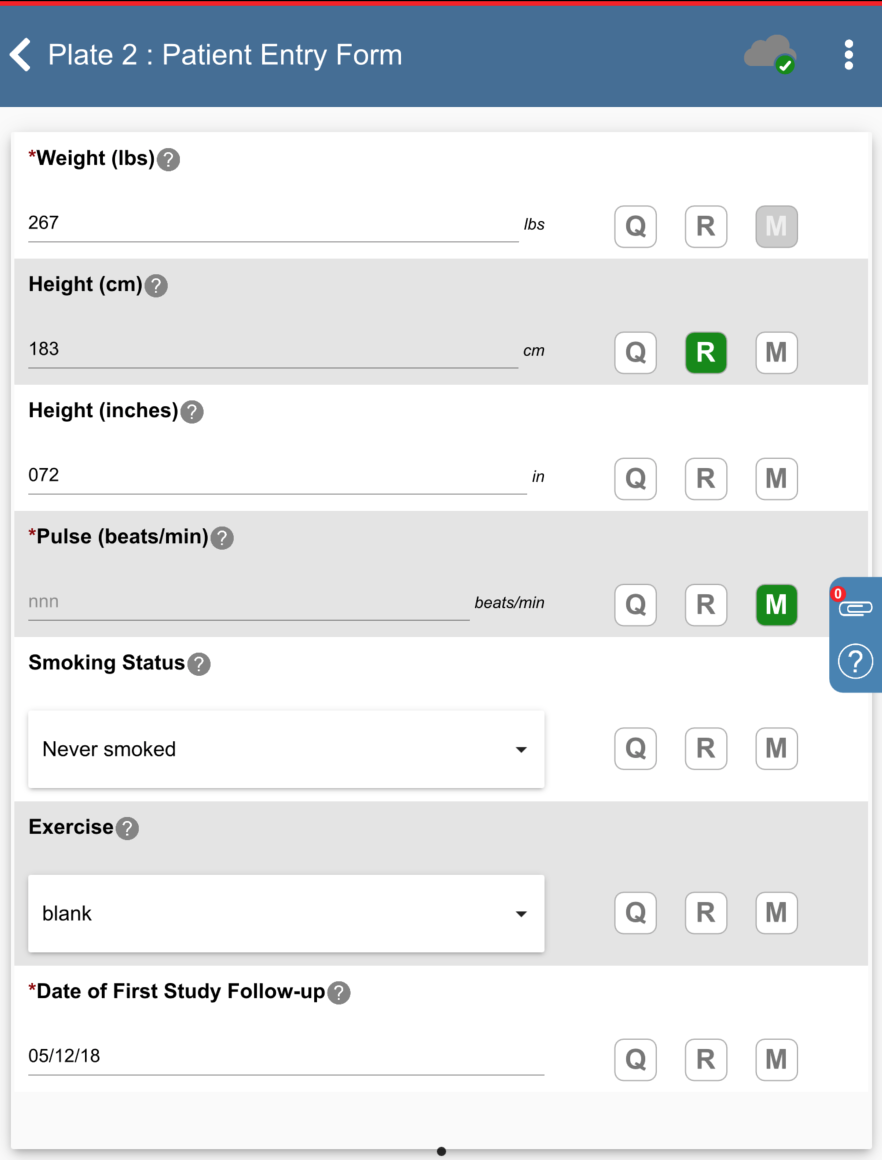
Task: Show help for Pulse field
Action: 222,538
